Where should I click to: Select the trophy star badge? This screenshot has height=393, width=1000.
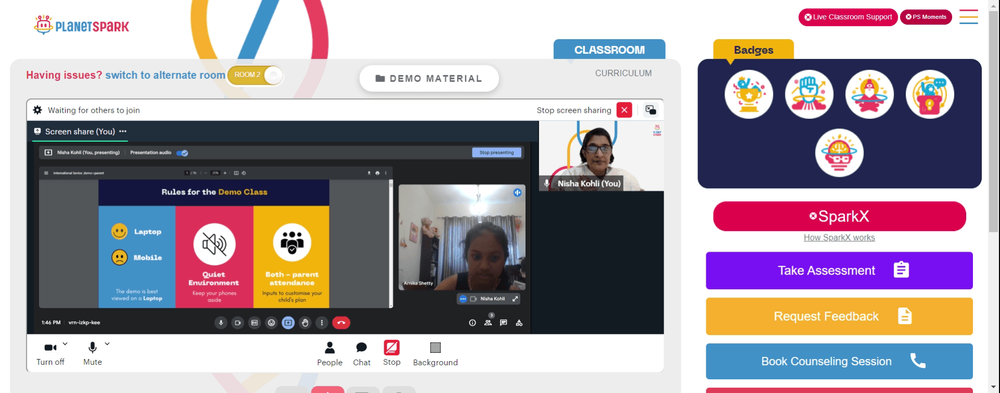click(x=749, y=94)
